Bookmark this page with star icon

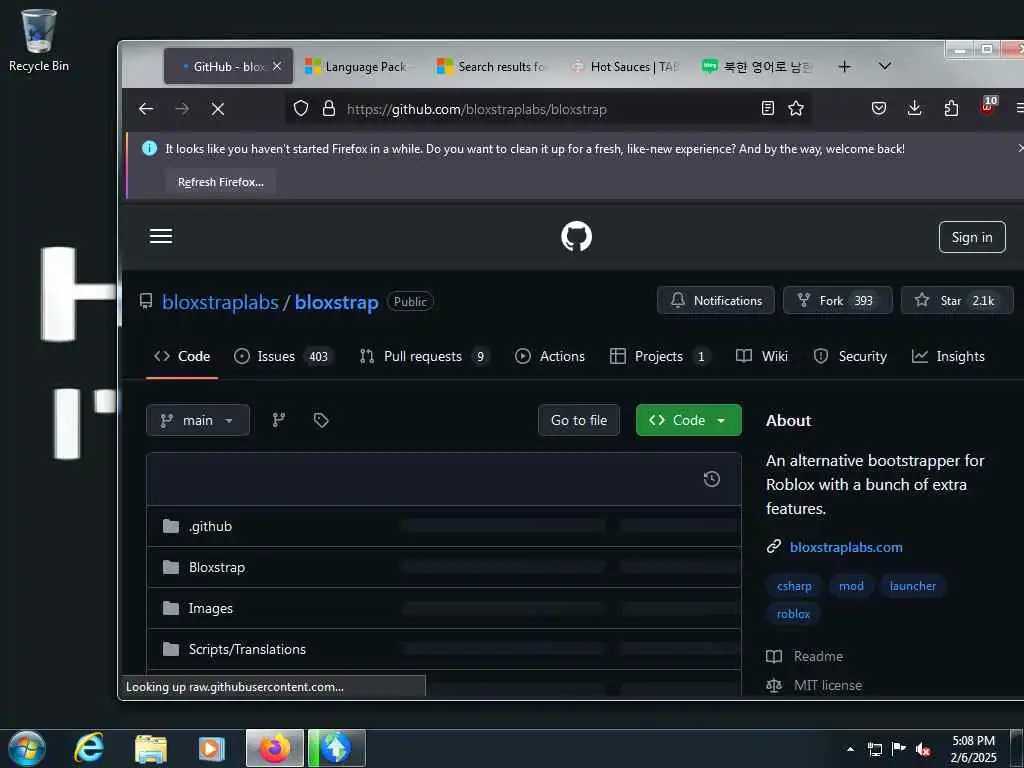(796, 108)
